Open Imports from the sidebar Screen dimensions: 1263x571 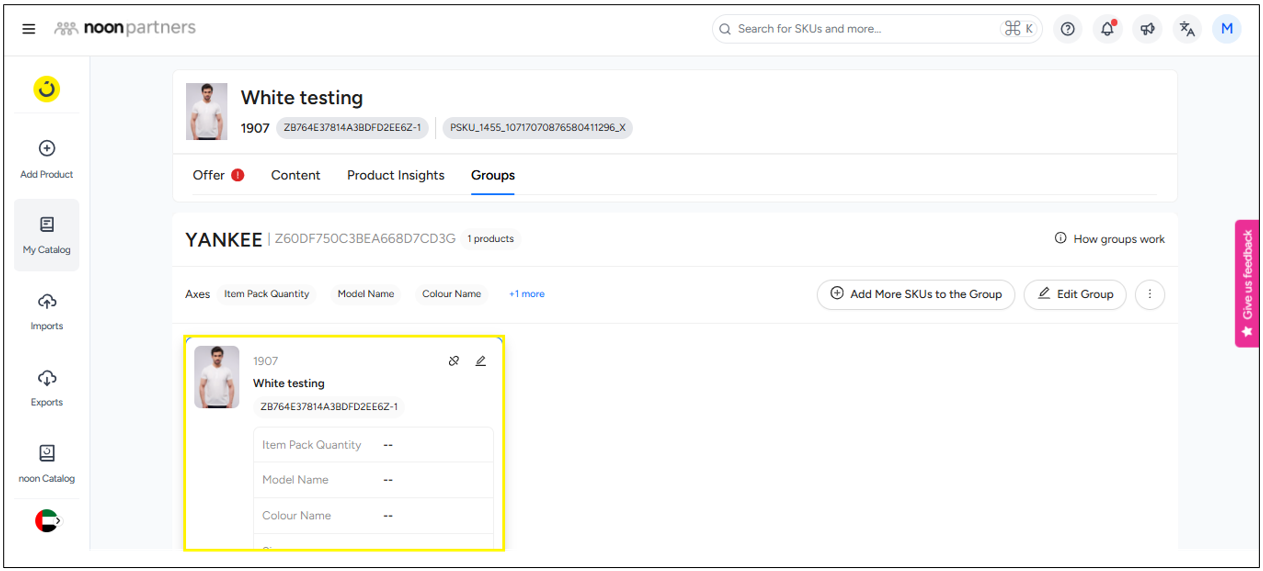point(47,311)
